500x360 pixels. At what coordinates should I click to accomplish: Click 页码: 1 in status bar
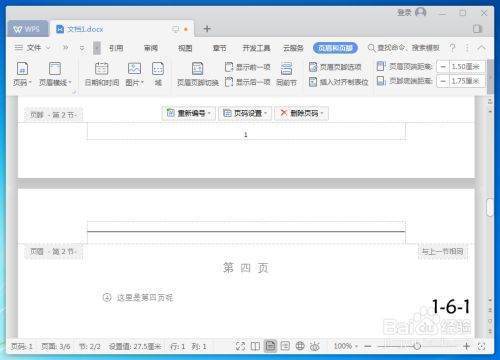(22, 347)
